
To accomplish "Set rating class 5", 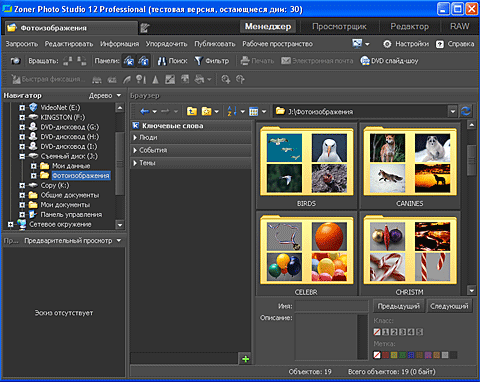I will click(x=420, y=332).
